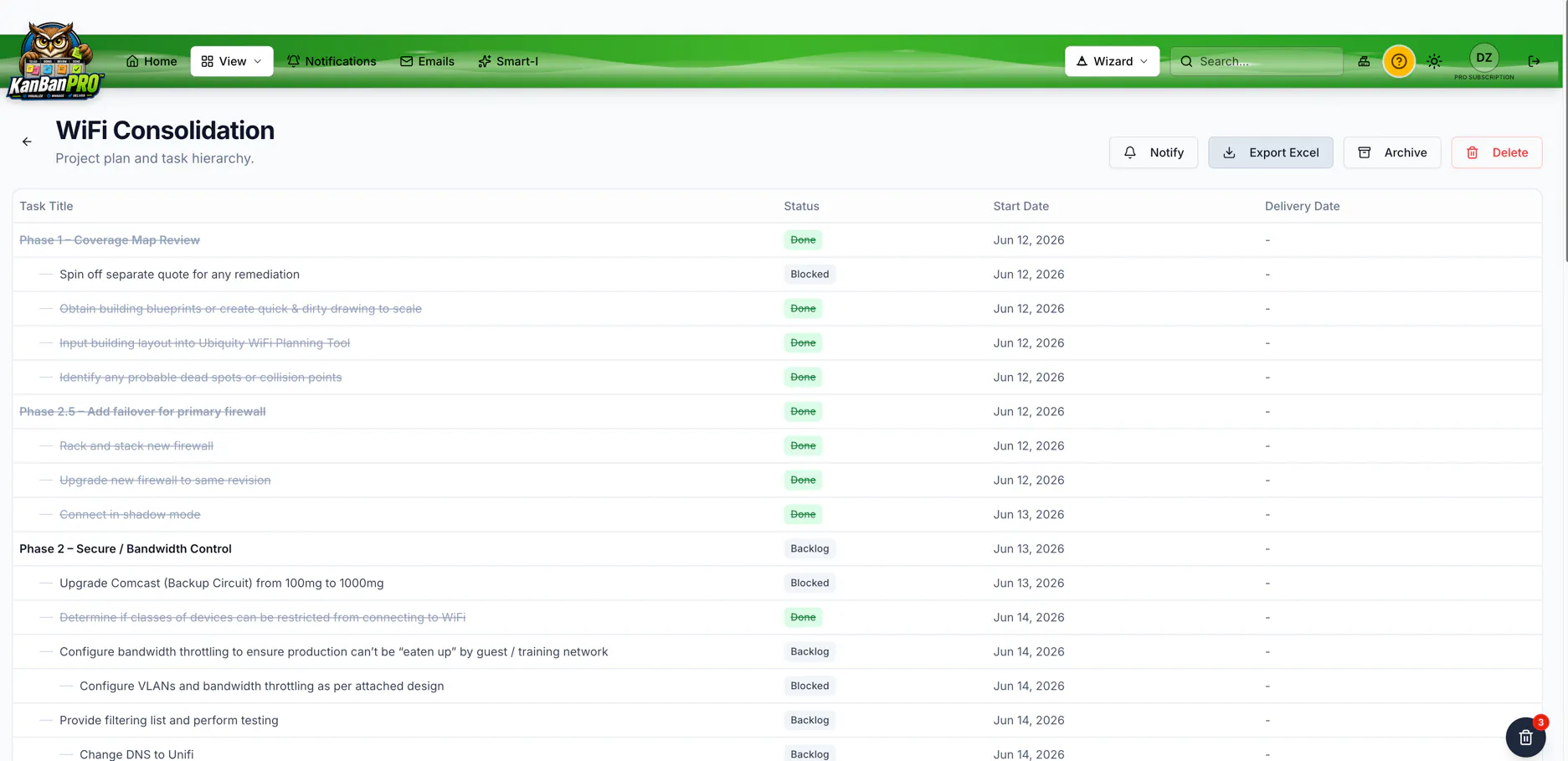Click Done status of Phase 1 row

click(x=803, y=240)
